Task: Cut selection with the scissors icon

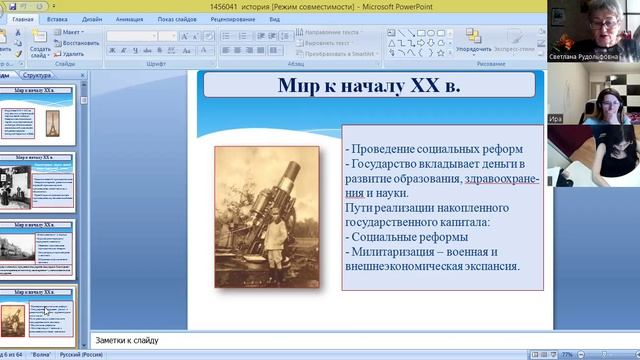Action: (18, 33)
